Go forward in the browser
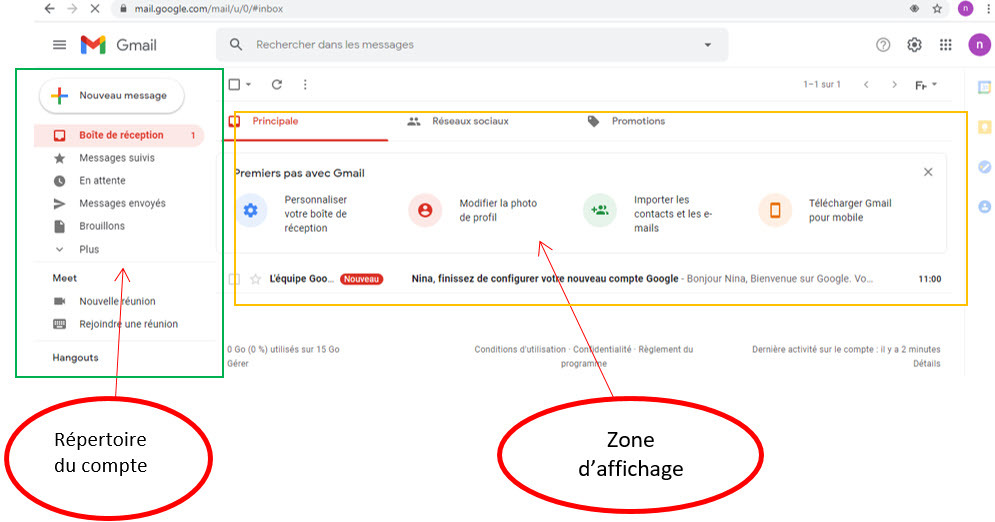 72,9
